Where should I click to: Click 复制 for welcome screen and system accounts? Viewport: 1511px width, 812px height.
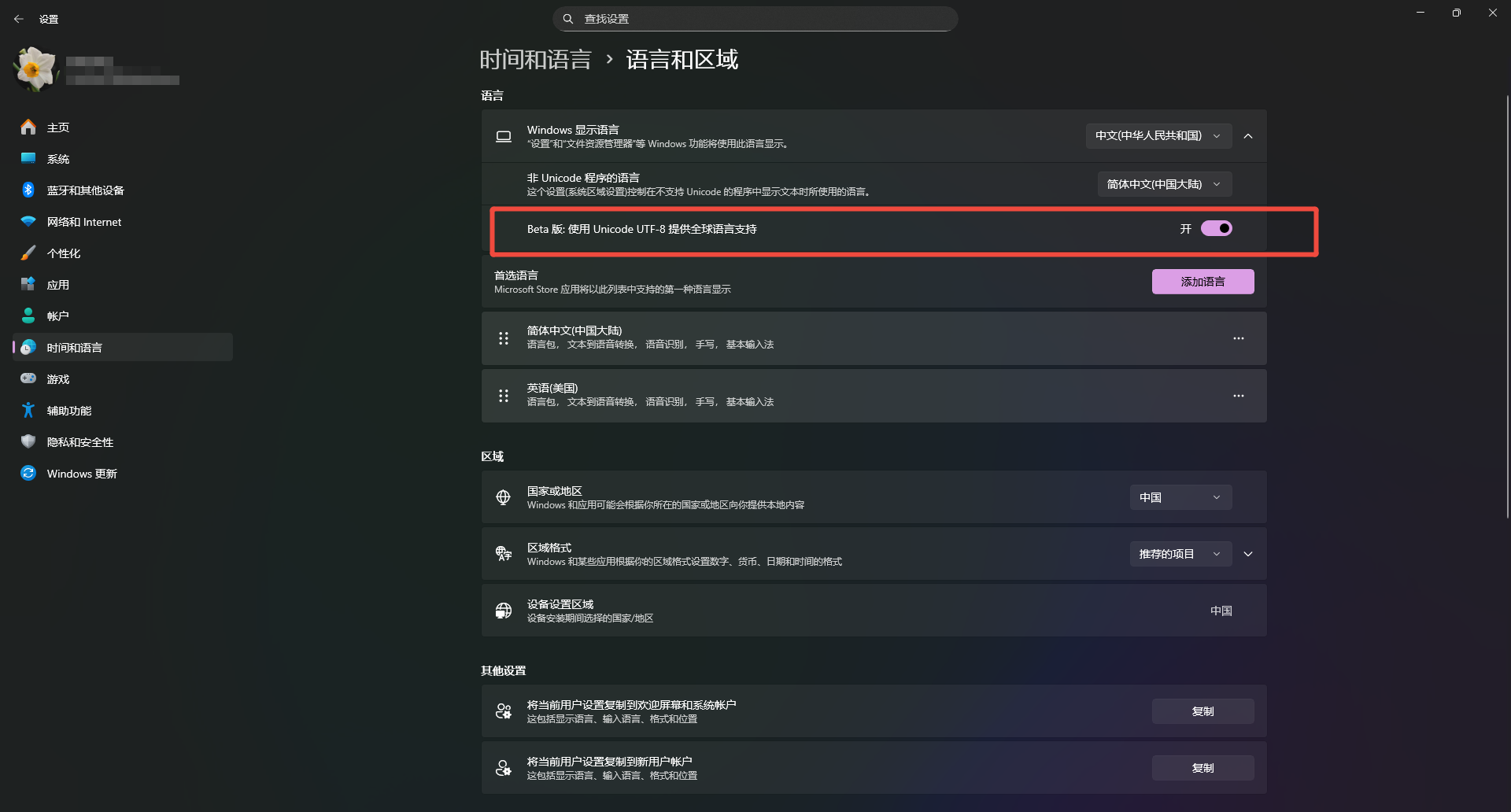pyautogui.click(x=1203, y=711)
